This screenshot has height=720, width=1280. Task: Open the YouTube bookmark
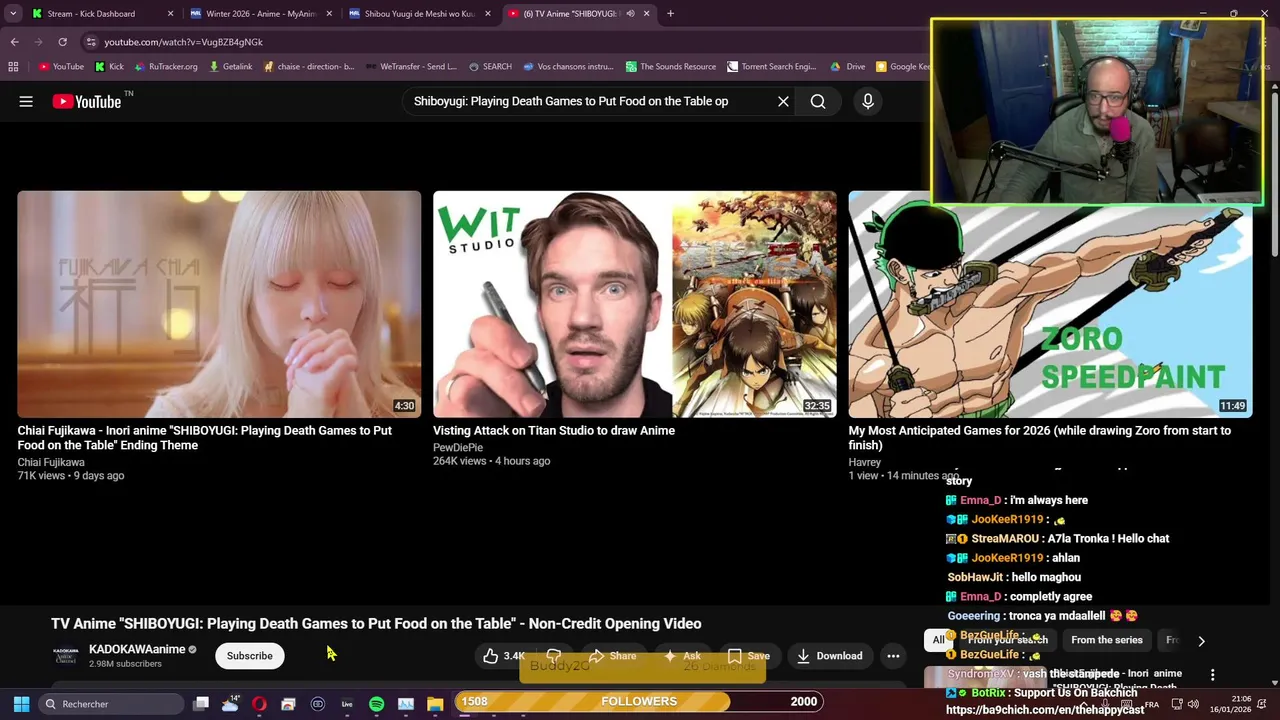[x=61, y=67]
